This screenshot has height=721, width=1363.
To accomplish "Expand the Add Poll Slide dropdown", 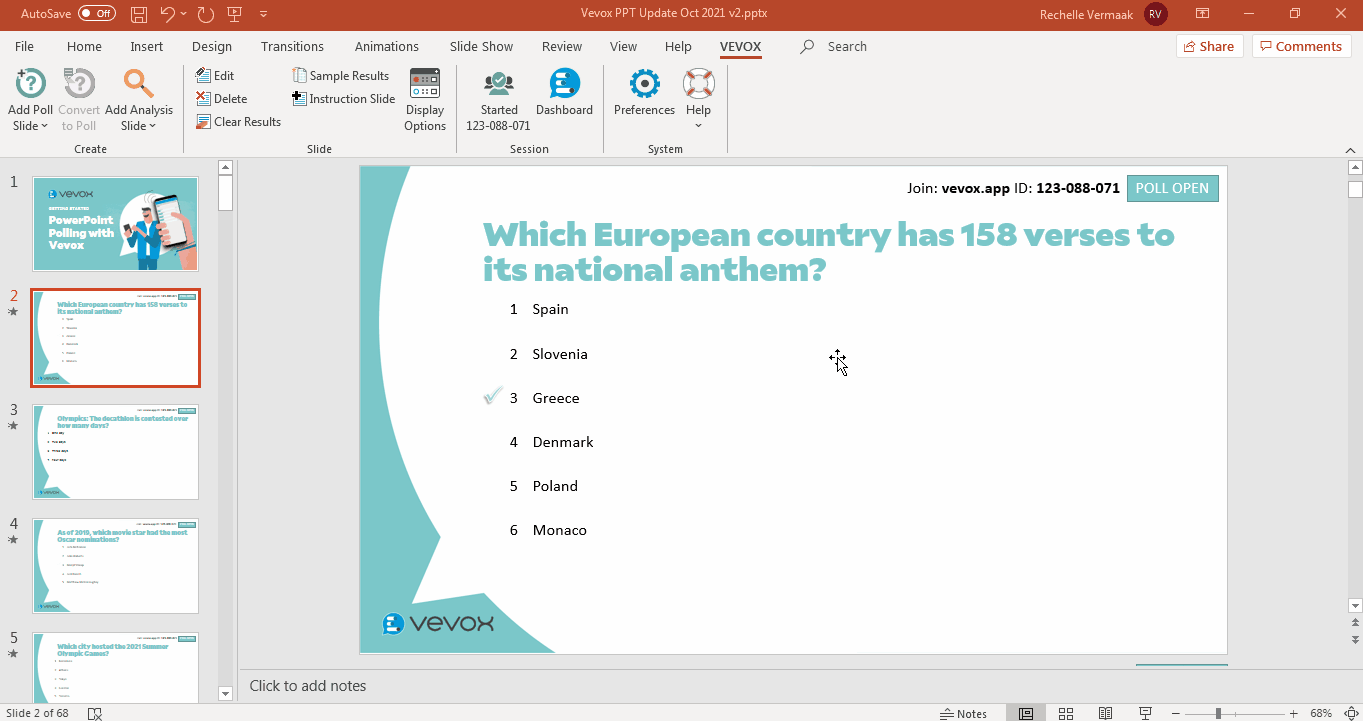I will (31, 126).
